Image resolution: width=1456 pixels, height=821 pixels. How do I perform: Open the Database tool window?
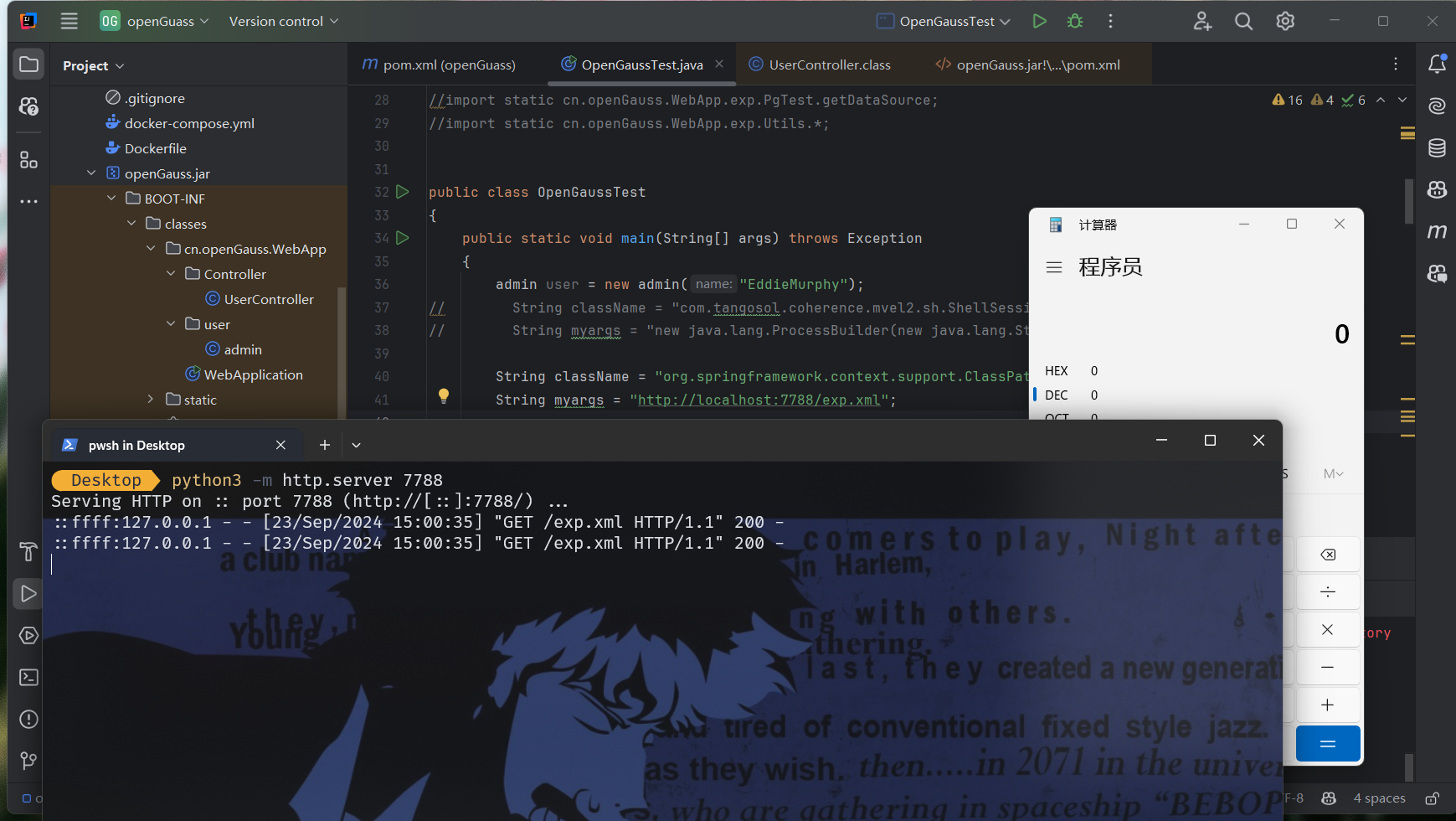pyautogui.click(x=1437, y=147)
